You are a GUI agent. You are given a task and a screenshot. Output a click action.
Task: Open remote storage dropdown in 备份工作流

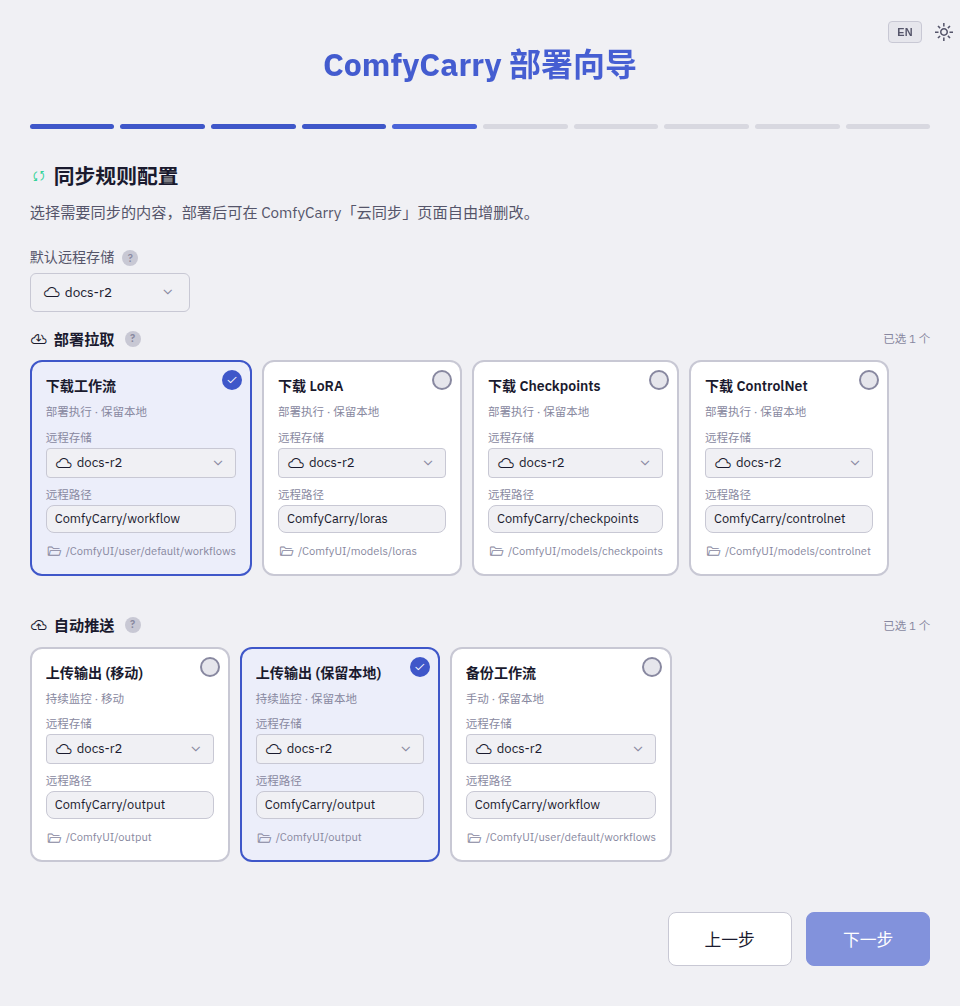pos(561,749)
